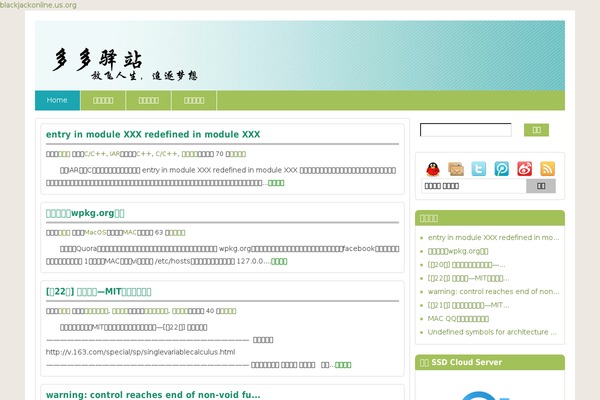Open the red Weibo icon
Screen dimensions: 600x400
525,169
